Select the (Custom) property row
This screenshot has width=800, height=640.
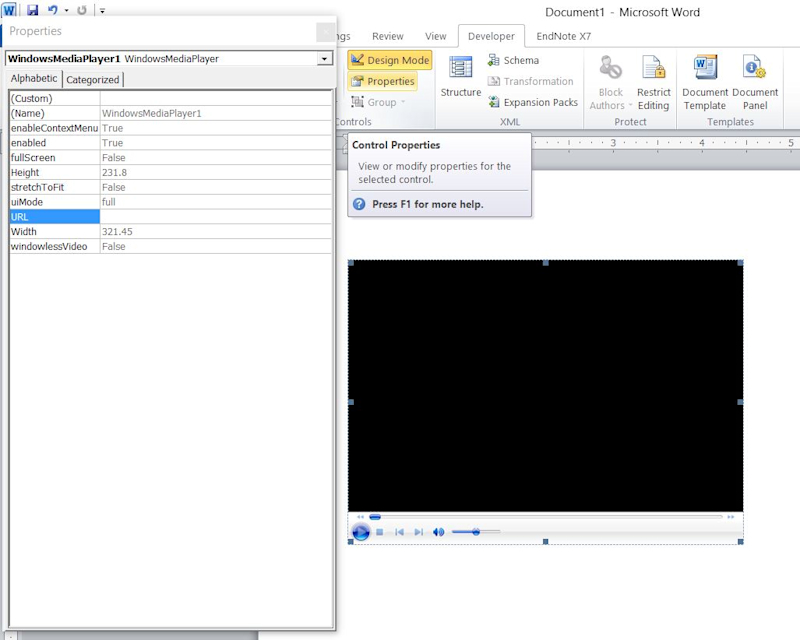pyautogui.click(x=170, y=99)
